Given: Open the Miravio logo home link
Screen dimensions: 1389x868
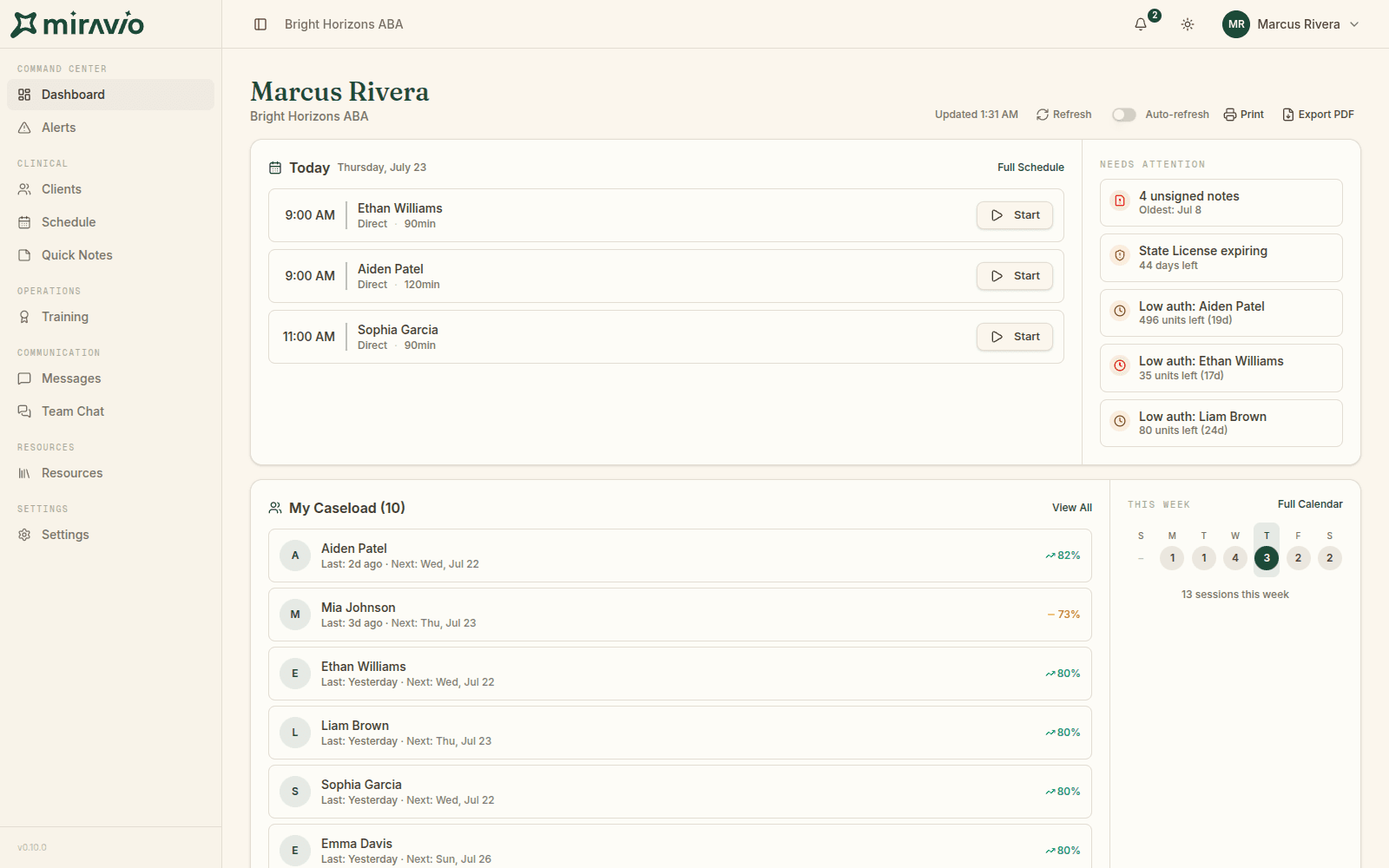Looking at the screenshot, I should [x=77, y=24].
